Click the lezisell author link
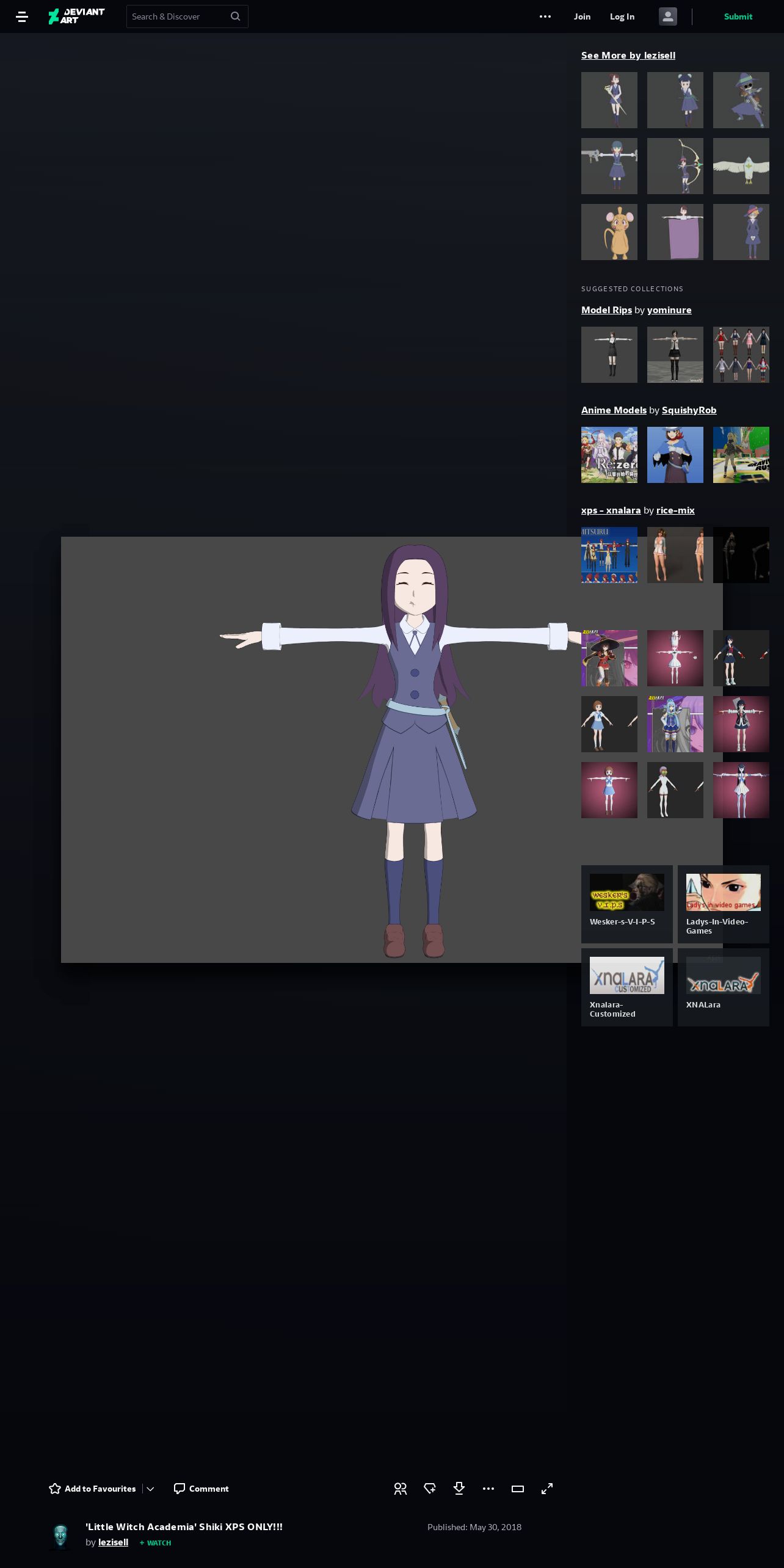Viewport: 784px width, 1568px height. click(x=114, y=1542)
